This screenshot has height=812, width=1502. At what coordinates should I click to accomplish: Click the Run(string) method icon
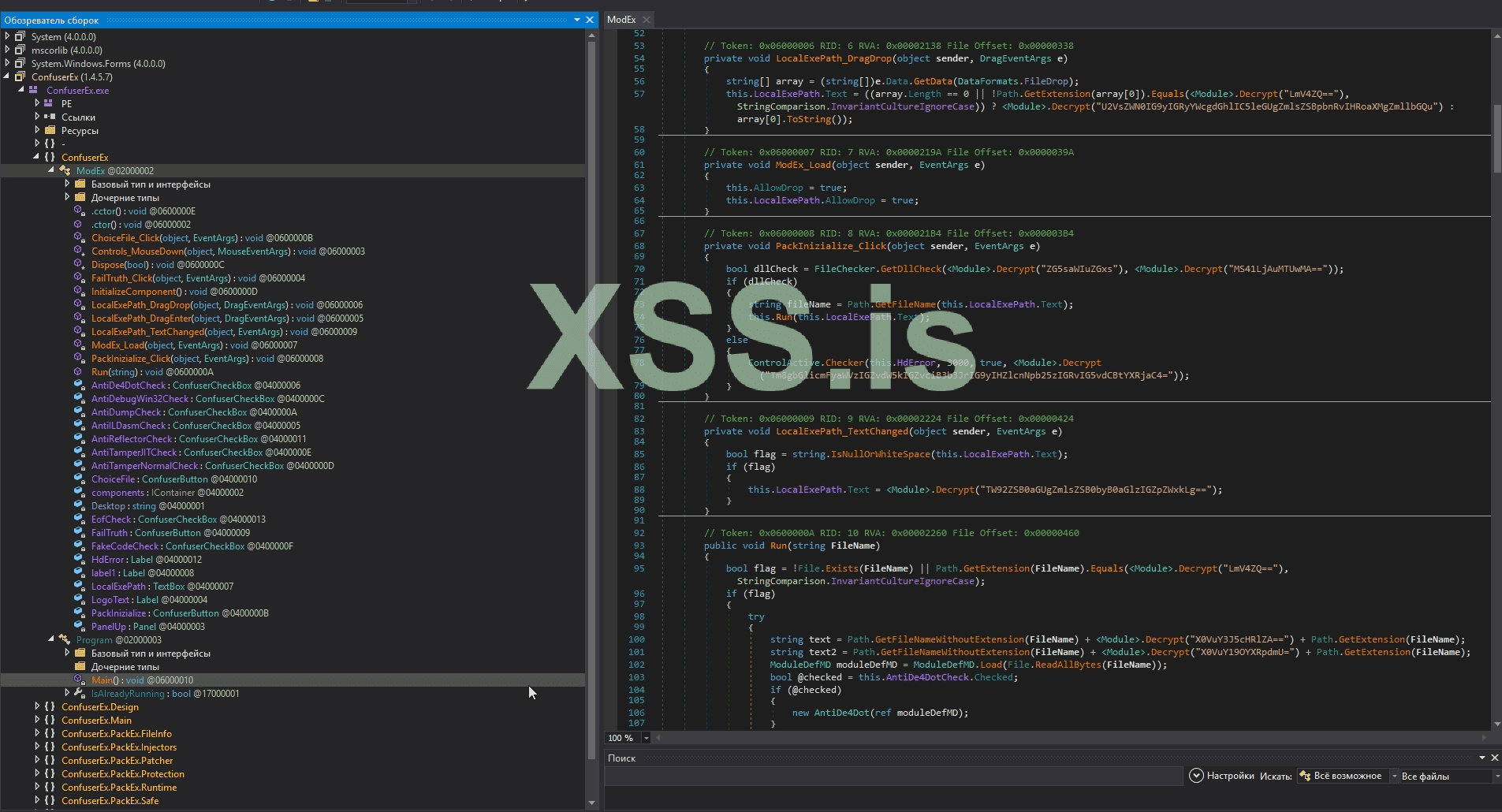pyautogui.click(x=79, y=371)
